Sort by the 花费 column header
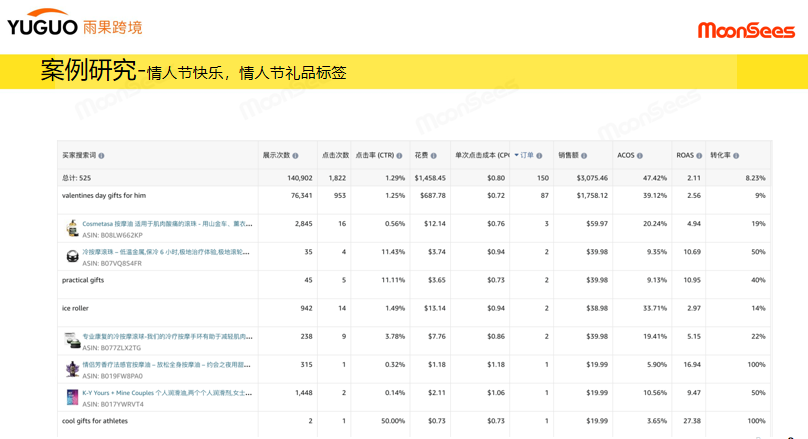808x439 pixels. tap(421, 155)
